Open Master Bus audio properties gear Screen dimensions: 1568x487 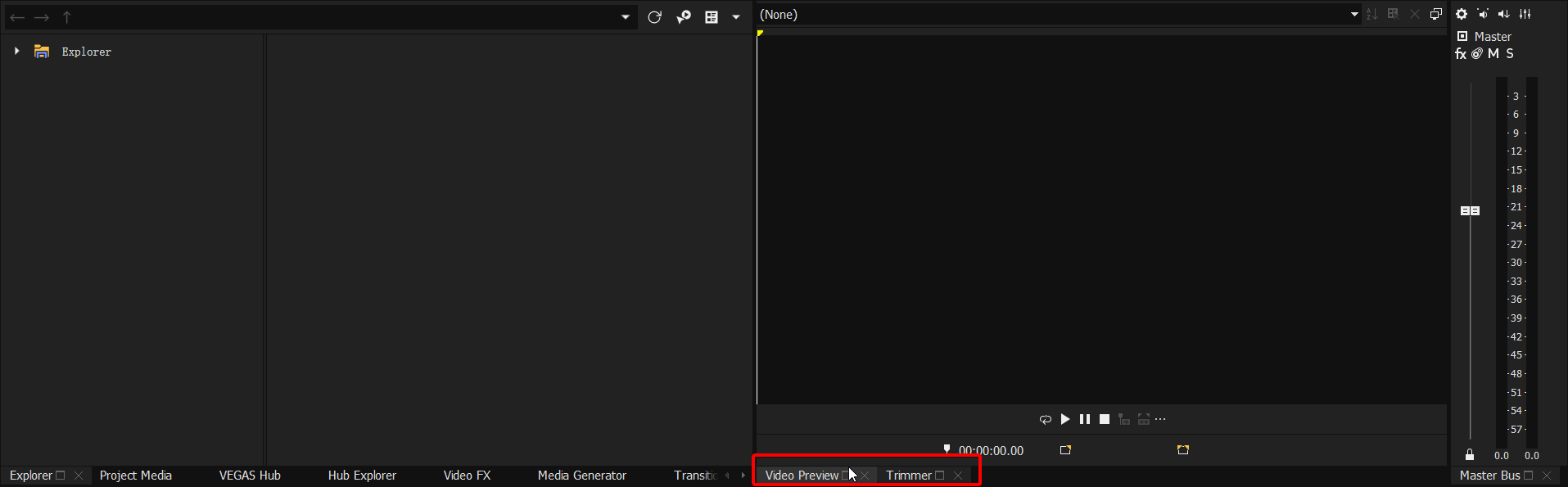coord(1462,14)
